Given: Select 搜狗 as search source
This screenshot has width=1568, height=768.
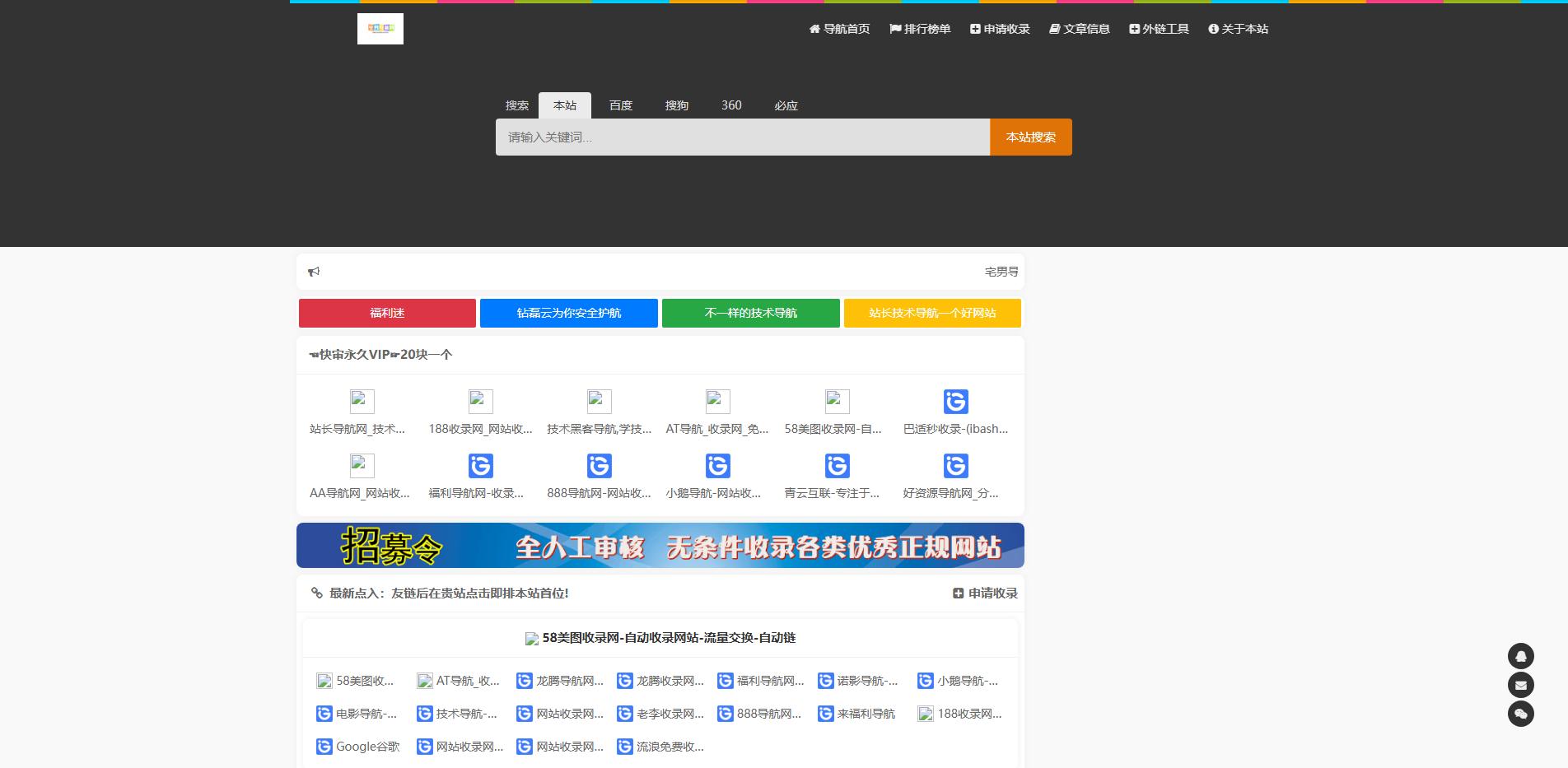Looking at the screenshot, I should click(x=676, y=105).
